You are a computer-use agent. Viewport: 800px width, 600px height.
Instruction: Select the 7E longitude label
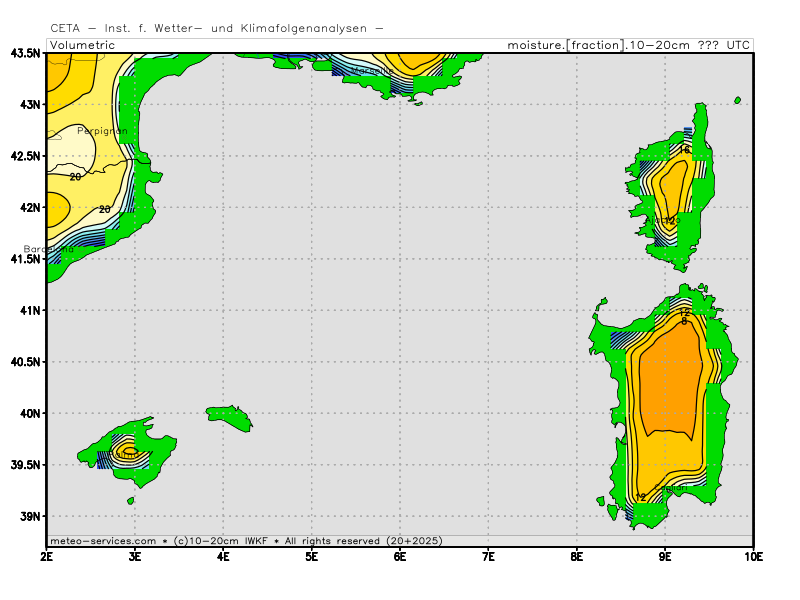488,557
